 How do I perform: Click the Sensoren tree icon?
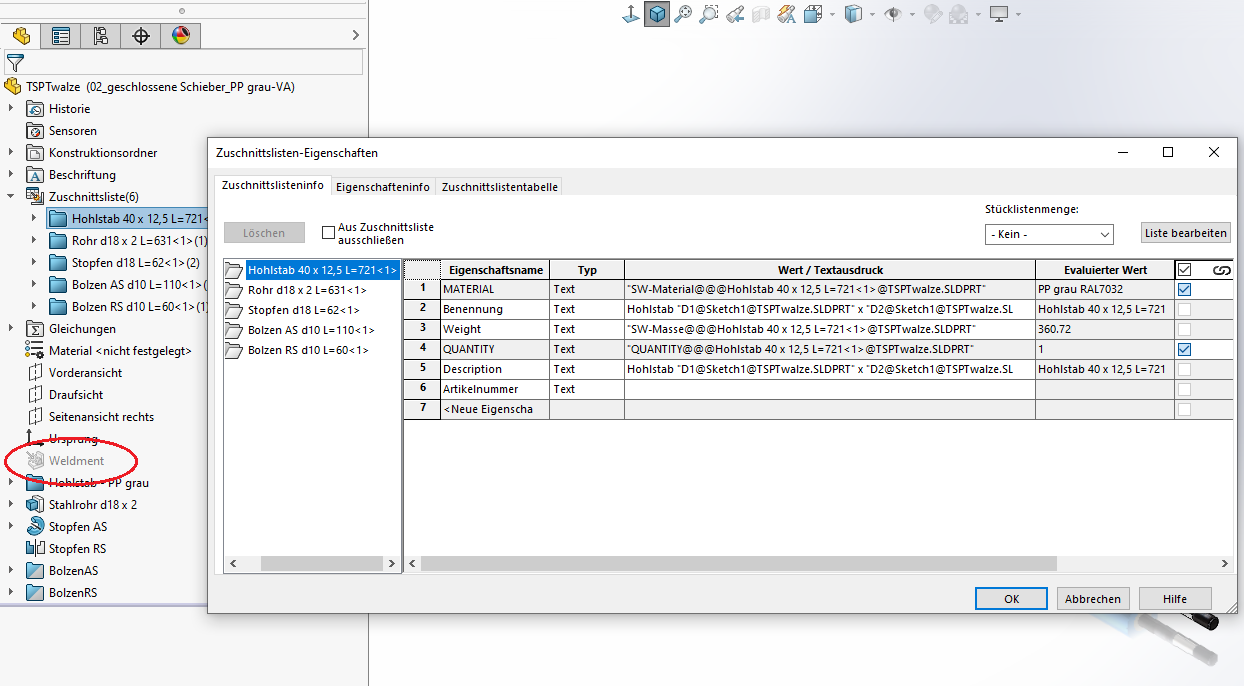pyautogui.click(x=35, y=131)
